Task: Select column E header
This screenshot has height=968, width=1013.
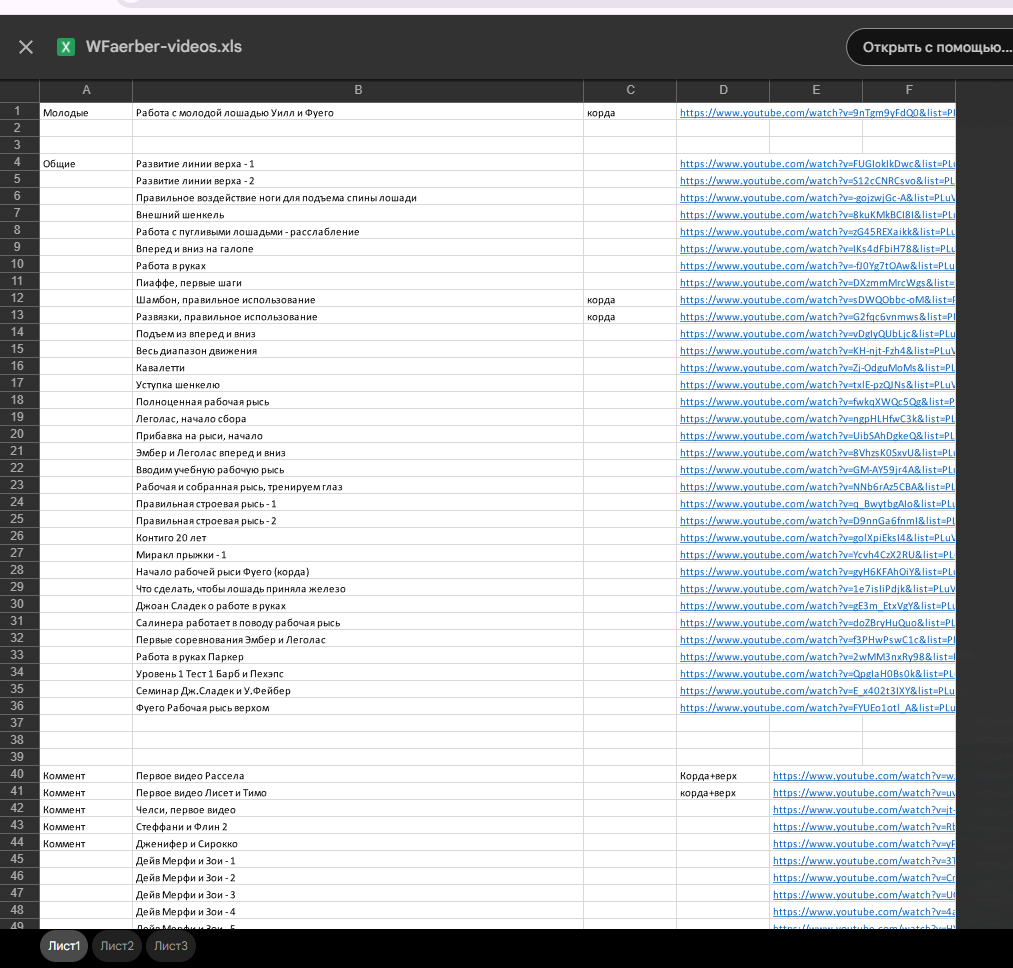Action: (816, 90)
